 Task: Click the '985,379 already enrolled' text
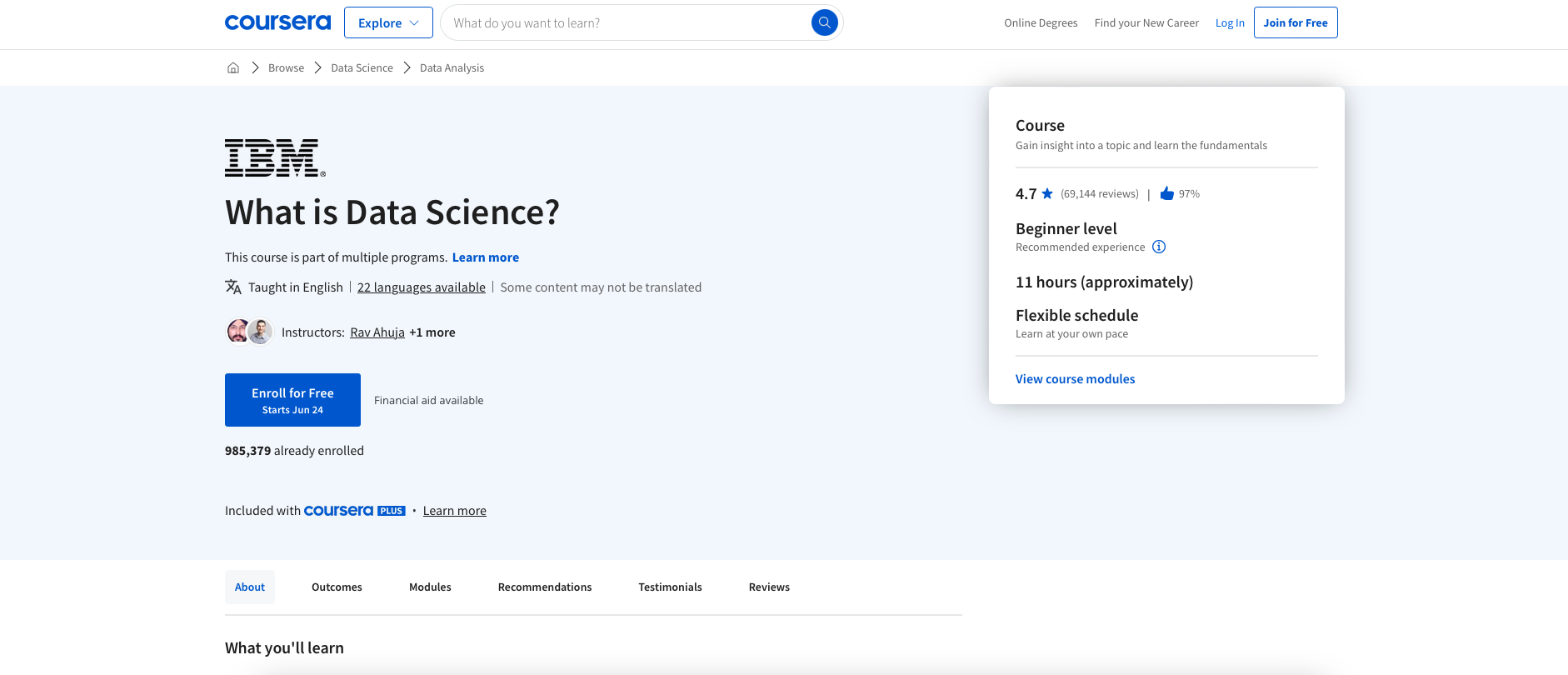tap(294, 451)
